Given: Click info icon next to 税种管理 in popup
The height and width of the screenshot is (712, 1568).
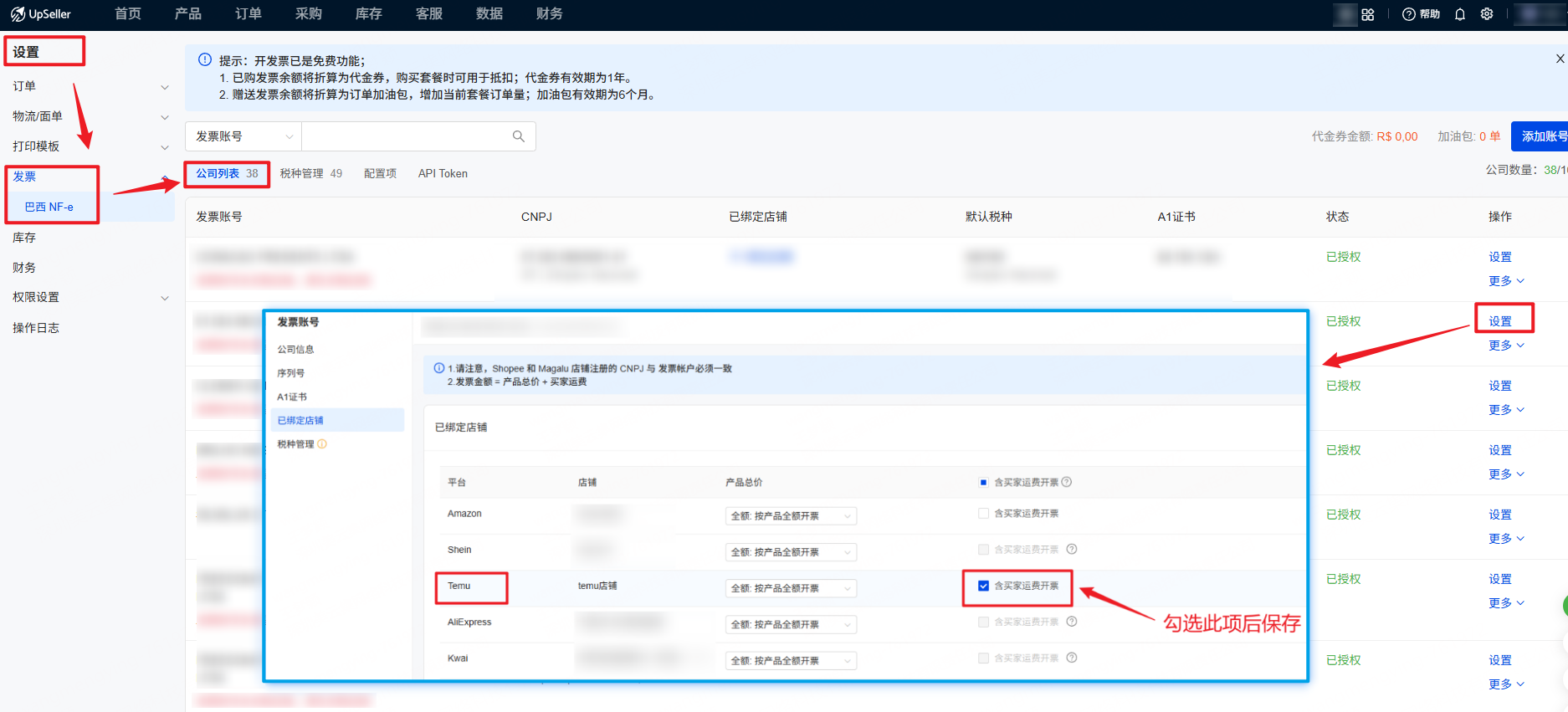Looking at the screenshot, I should 322,444.
